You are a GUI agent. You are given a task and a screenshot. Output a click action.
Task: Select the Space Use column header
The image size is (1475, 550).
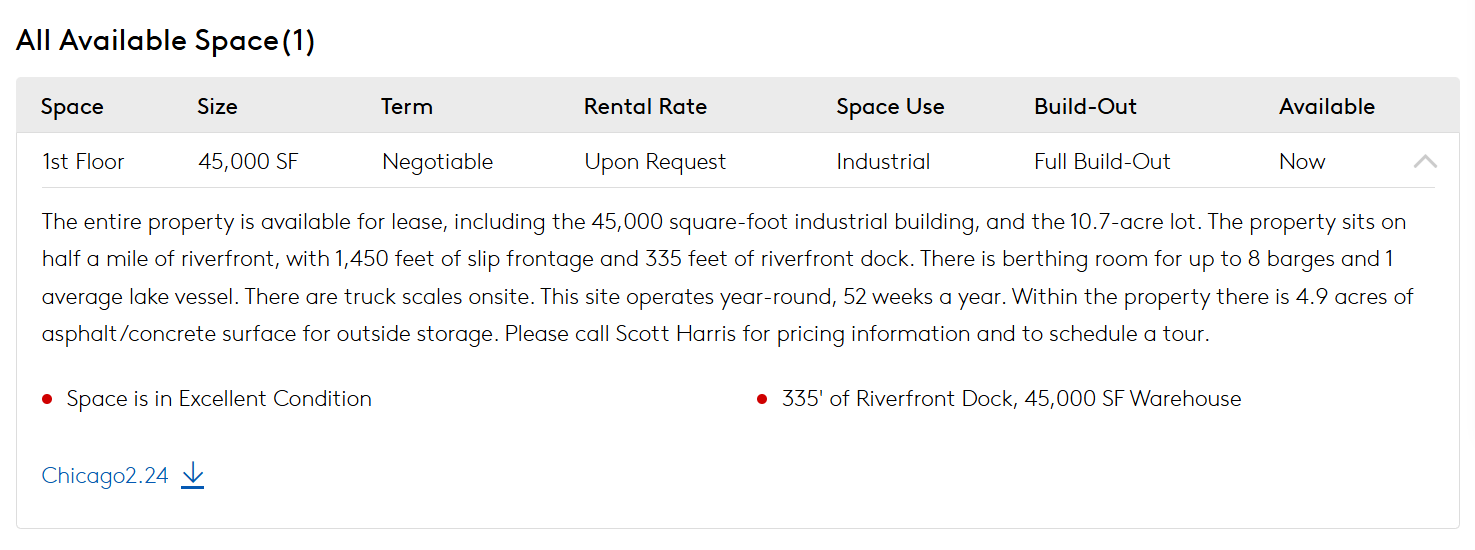click(x=890, y=106)
